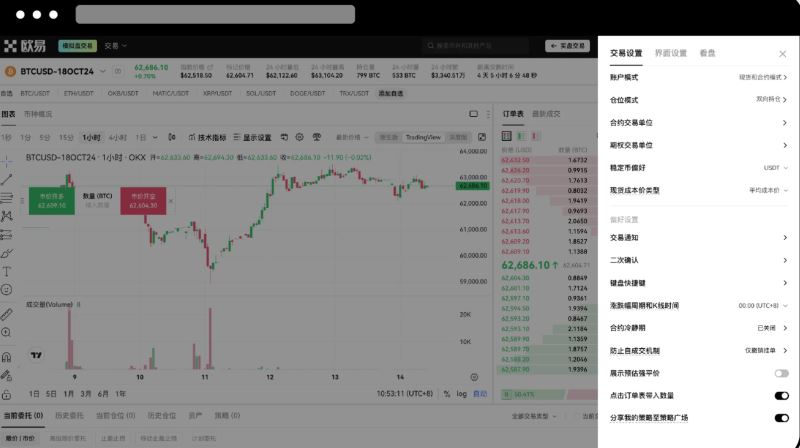Close the settings panel with X
This screenshot has height=448, width=800.
pos(783,54)
